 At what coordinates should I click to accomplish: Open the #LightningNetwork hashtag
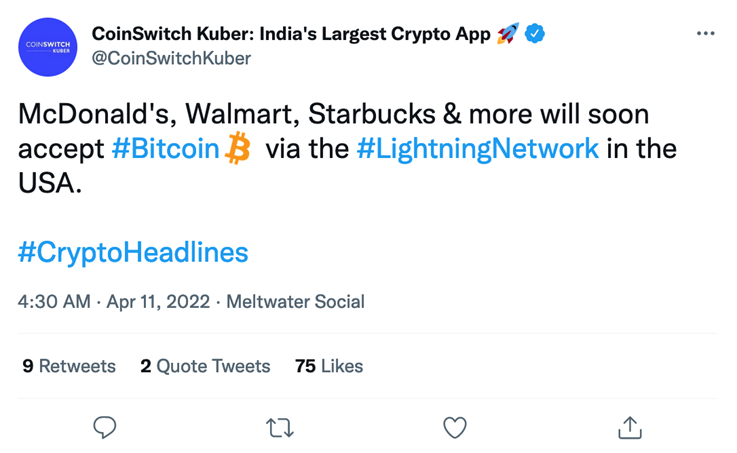point(478,149)
